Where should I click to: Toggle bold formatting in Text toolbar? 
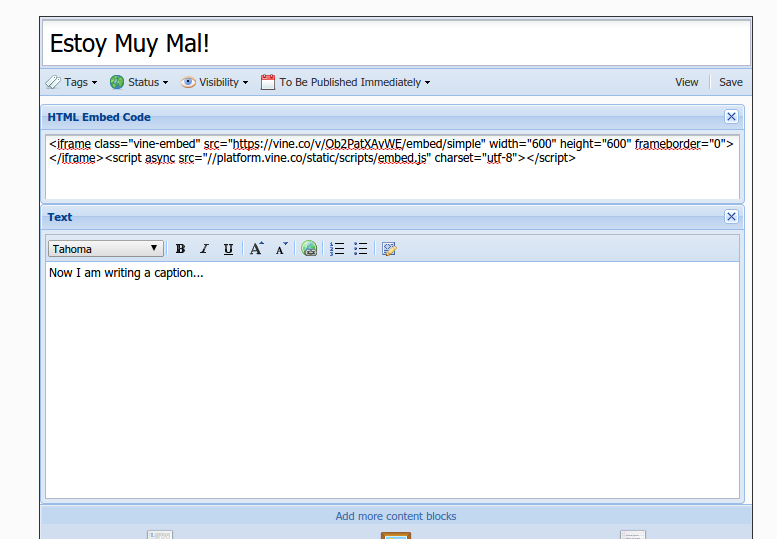pyautogui.click(x=180, y=249)
